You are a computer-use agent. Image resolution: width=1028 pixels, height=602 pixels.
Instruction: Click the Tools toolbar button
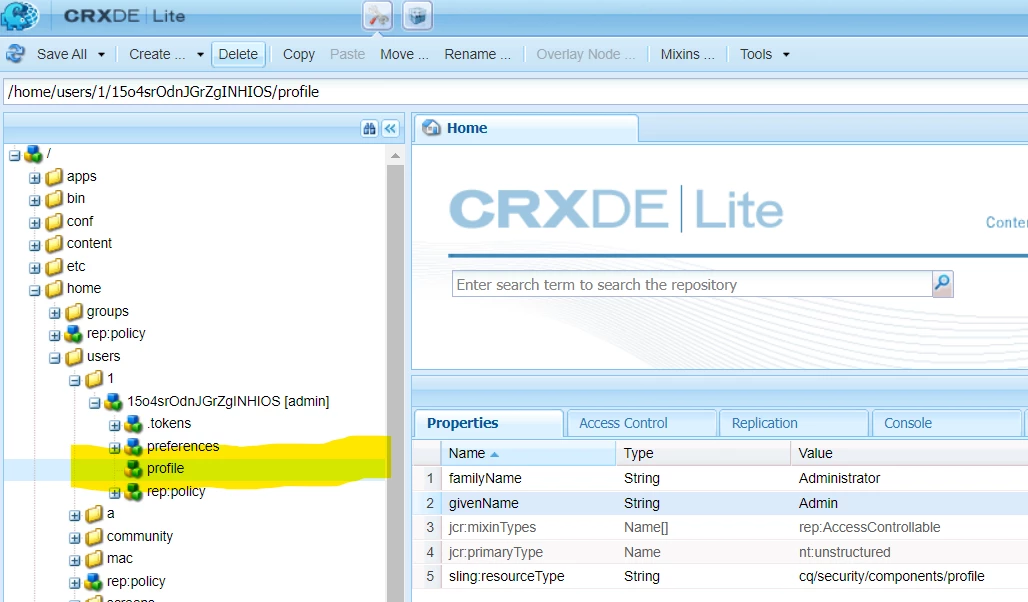[756, 54]
